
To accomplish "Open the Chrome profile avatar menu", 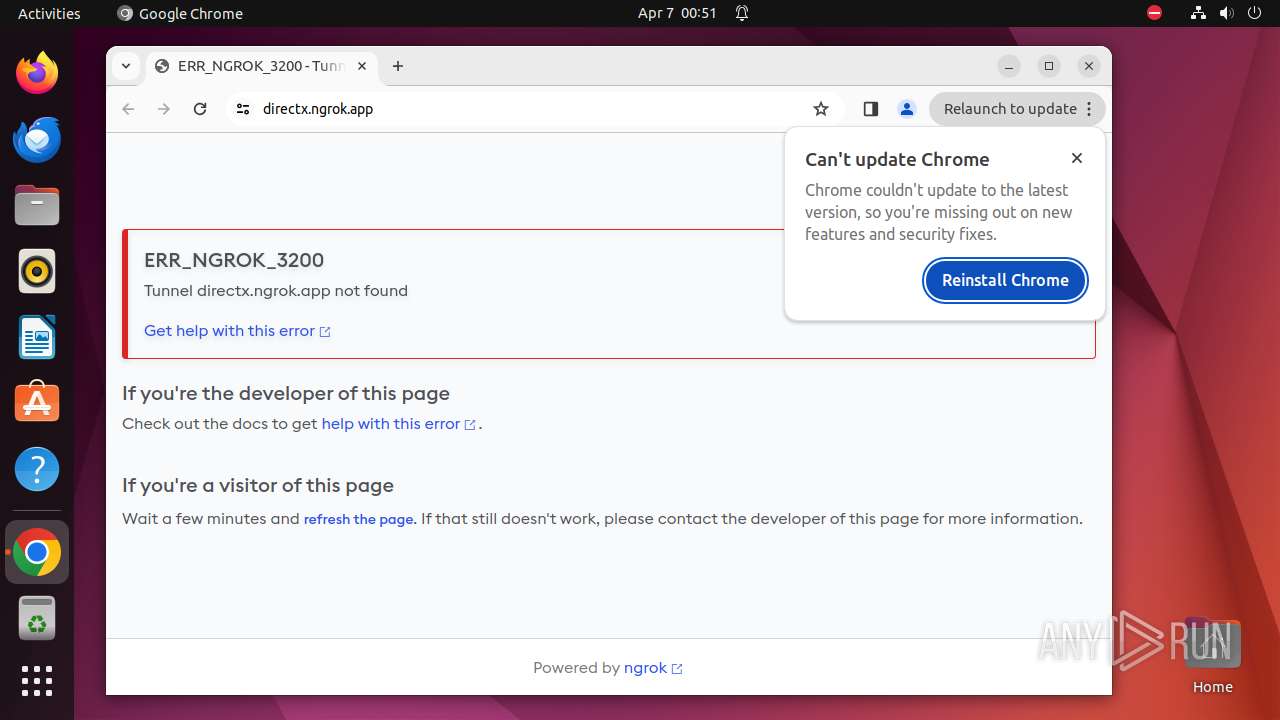I will tap(907, 109).
